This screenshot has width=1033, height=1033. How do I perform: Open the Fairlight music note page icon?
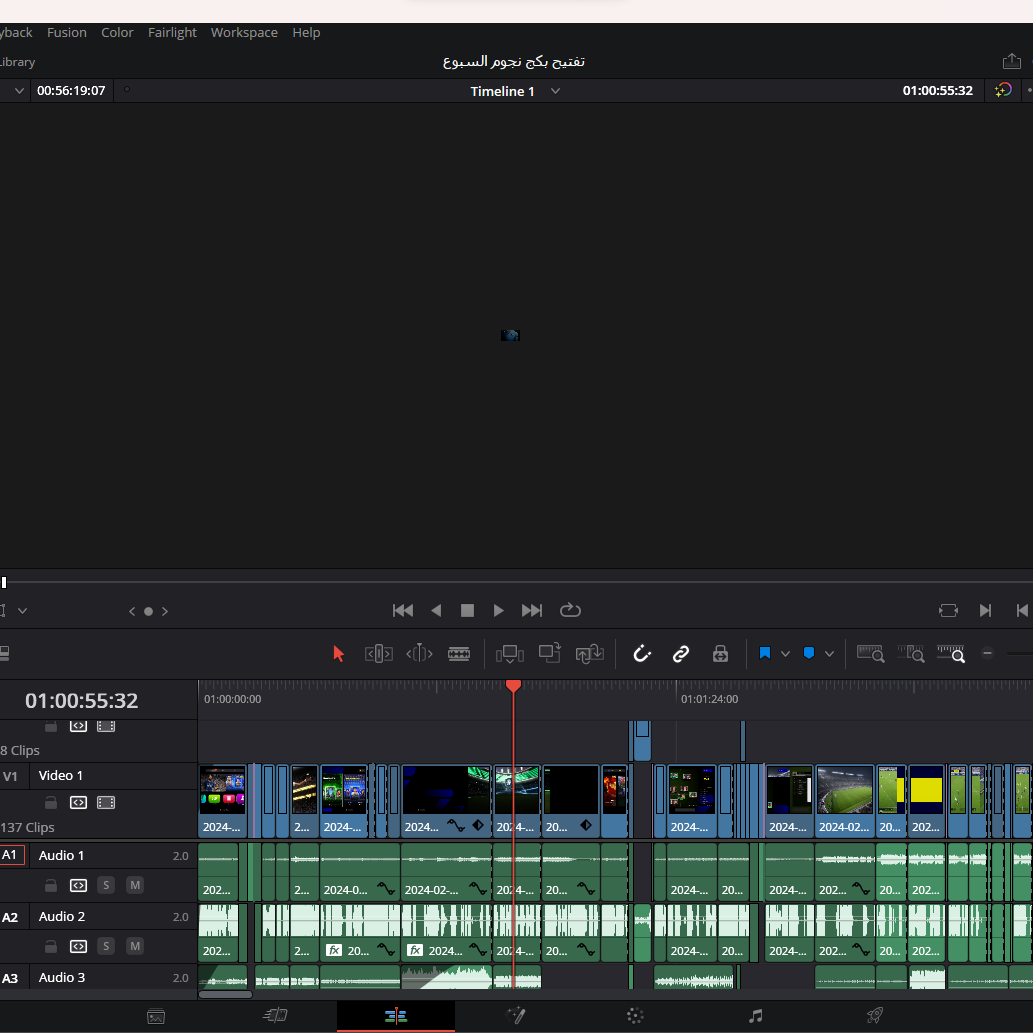pyautogui.click(x=755, y=1016)
